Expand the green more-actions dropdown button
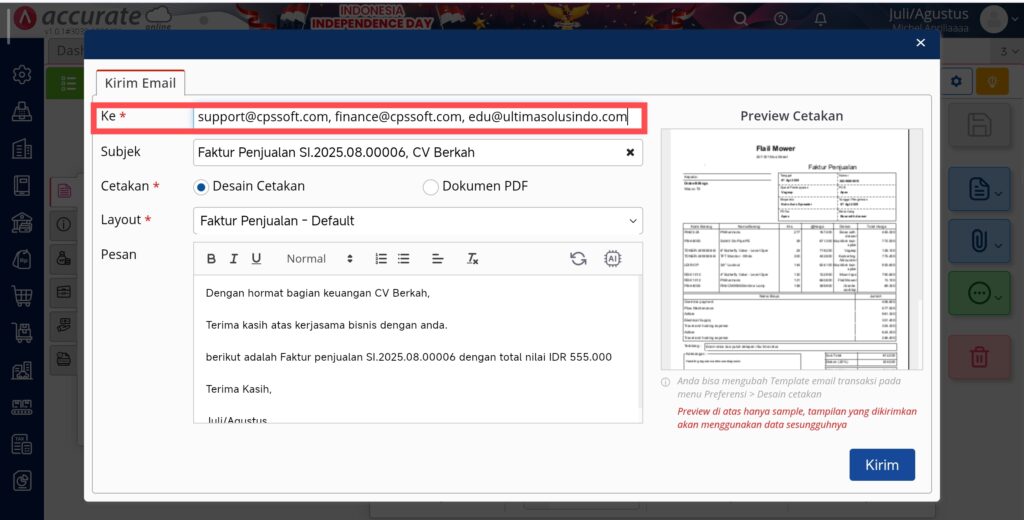1024x520 pixels. [x=979, y=293]
